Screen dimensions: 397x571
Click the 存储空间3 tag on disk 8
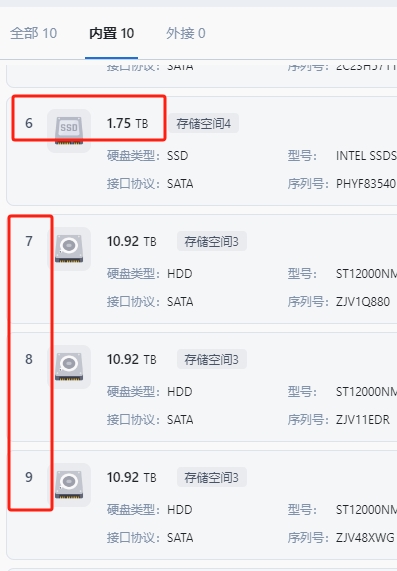click(212, 359)
